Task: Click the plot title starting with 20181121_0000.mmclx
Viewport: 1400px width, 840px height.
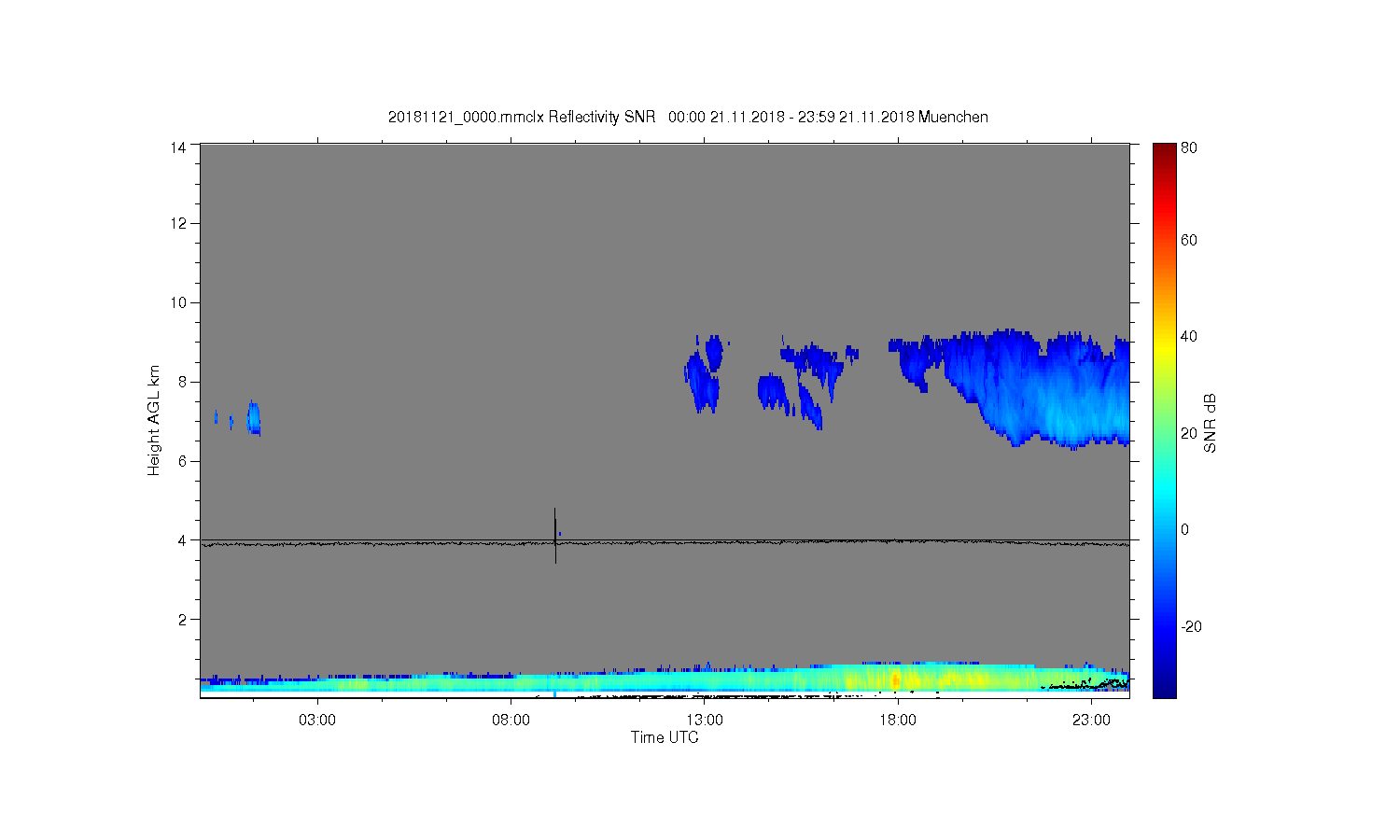Action: pos(688,118)
